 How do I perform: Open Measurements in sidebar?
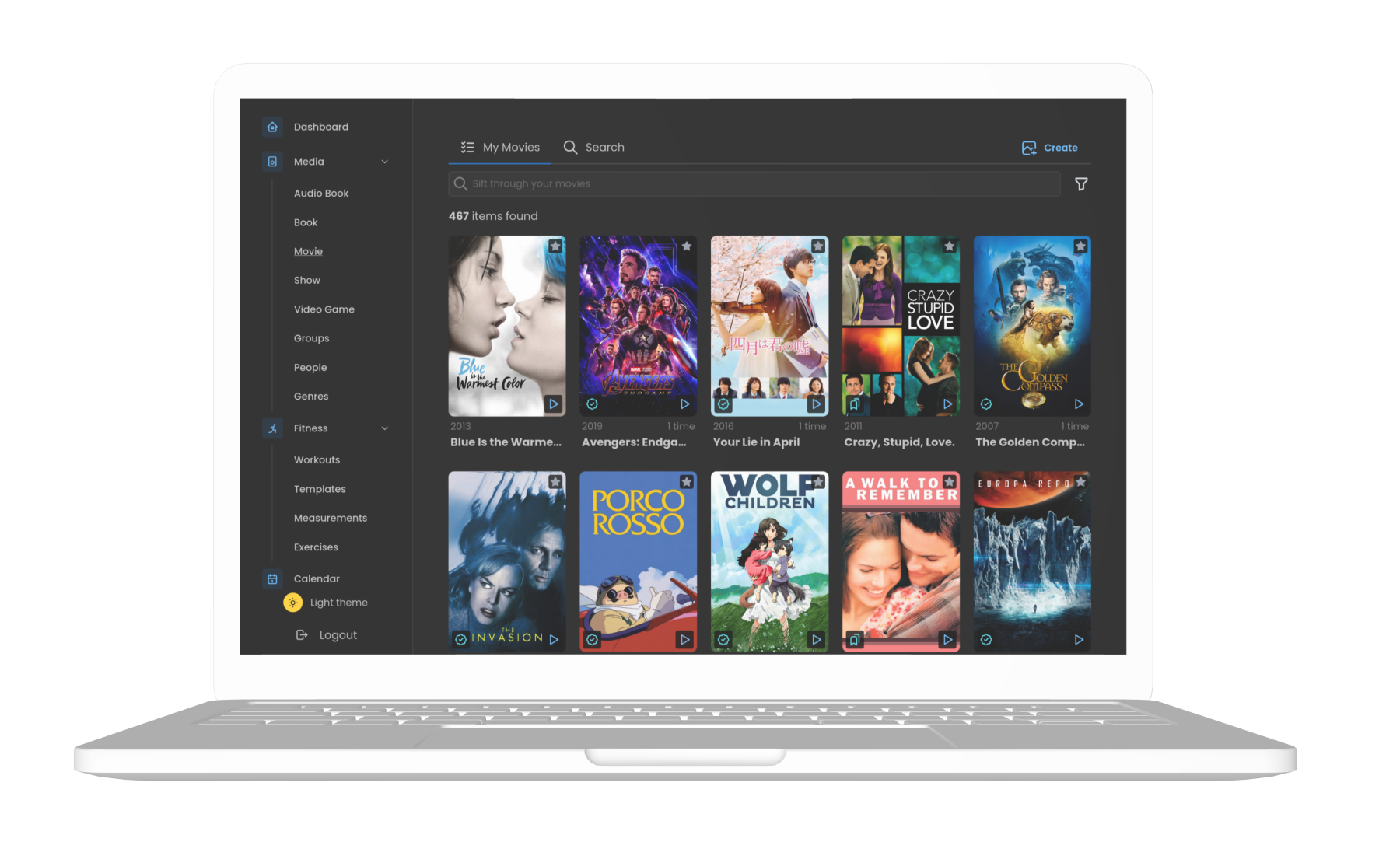(331, 518)
